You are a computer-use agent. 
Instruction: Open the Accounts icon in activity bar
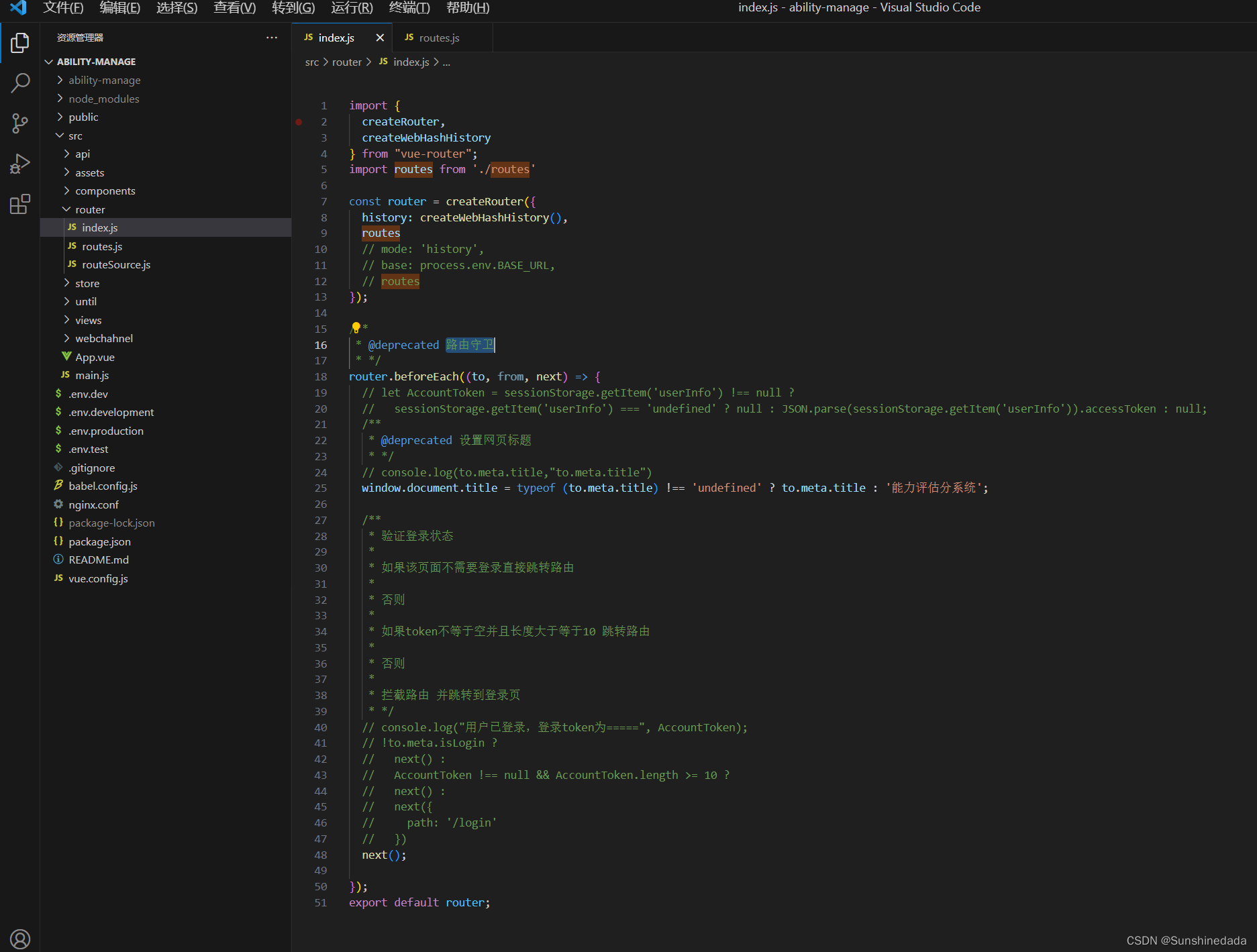point(20,939)
